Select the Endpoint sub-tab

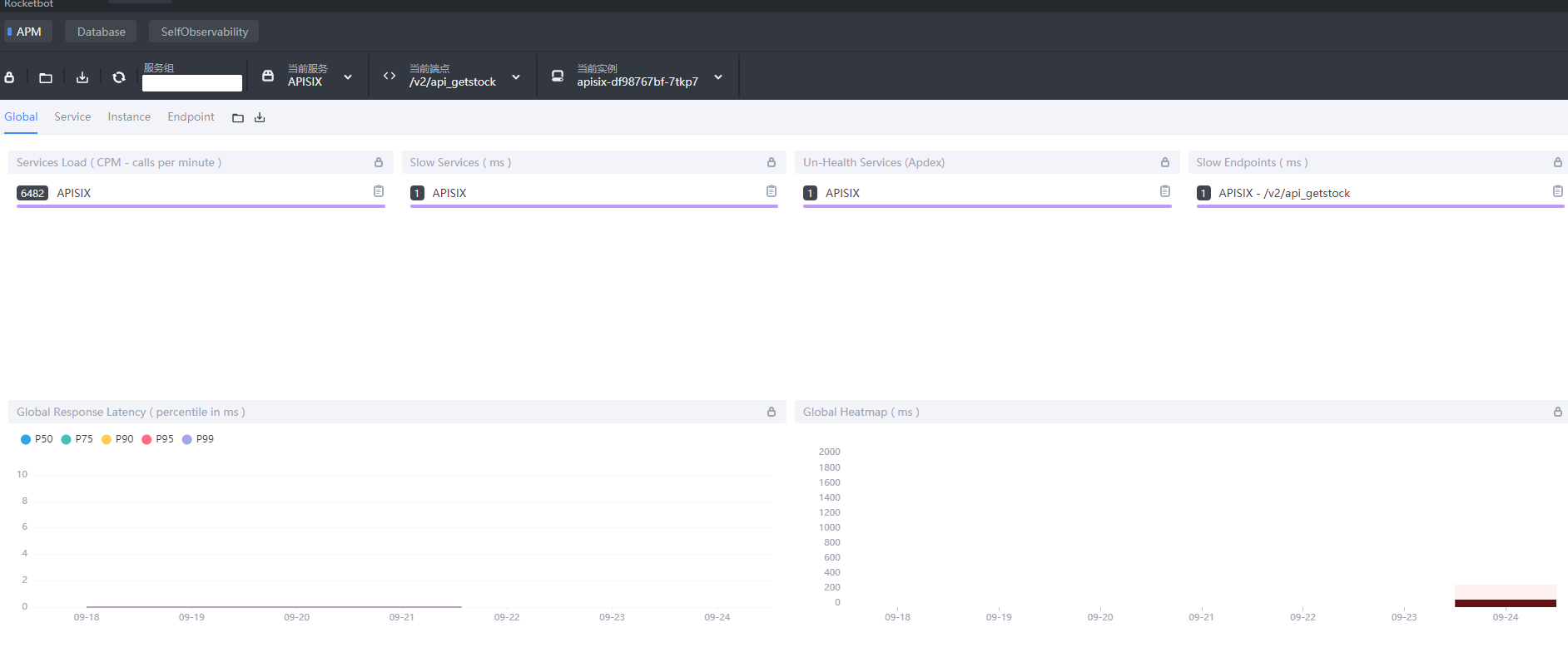[x=191, y=116]
